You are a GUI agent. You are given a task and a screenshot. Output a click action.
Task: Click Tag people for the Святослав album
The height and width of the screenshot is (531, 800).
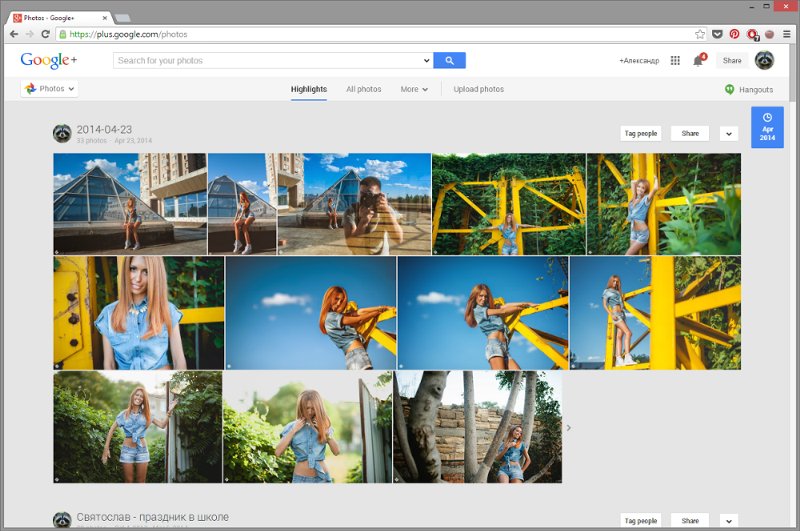pos(641,521)
